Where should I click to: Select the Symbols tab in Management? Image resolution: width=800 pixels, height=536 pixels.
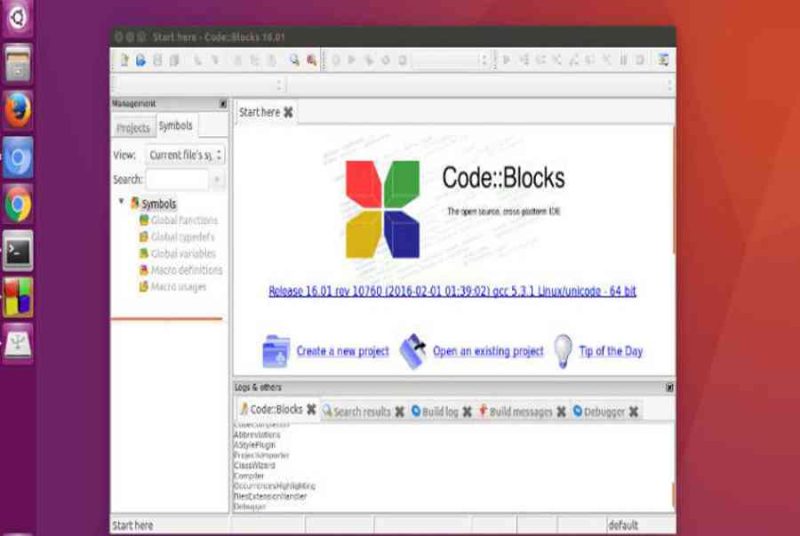176,125
